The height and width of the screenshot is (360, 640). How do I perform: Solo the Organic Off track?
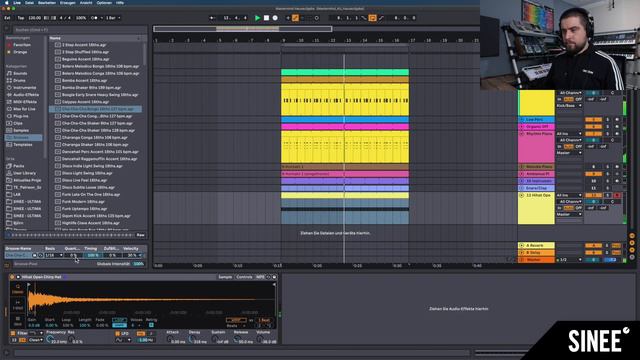pyautogui.click(x=608, y=127)
